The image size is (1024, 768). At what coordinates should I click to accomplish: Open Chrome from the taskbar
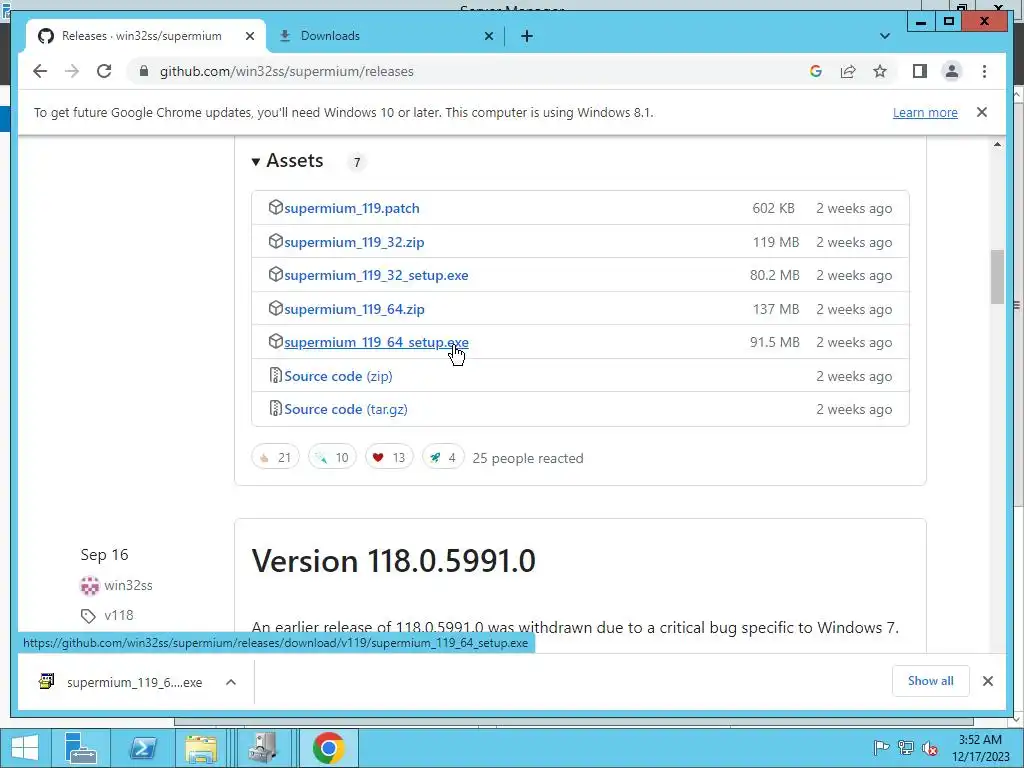tap(328, 748)
